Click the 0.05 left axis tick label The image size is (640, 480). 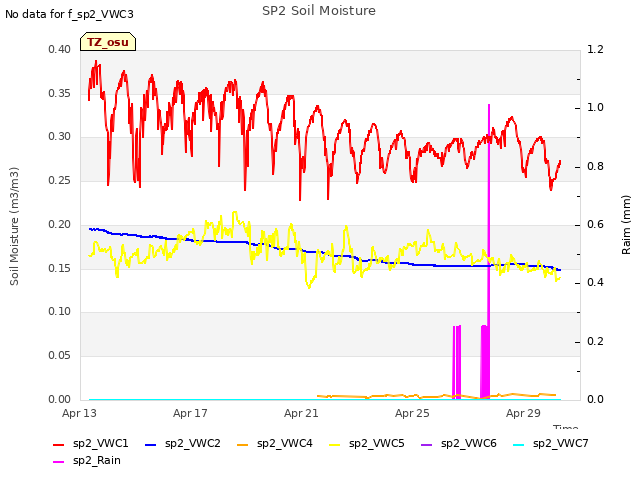(x=60, y=356)
